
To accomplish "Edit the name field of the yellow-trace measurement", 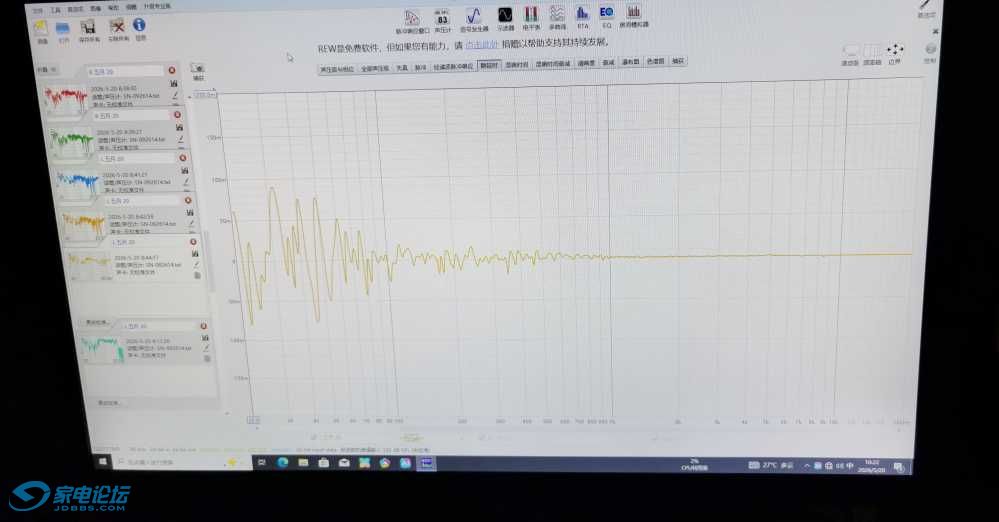I will coord(148,243).
